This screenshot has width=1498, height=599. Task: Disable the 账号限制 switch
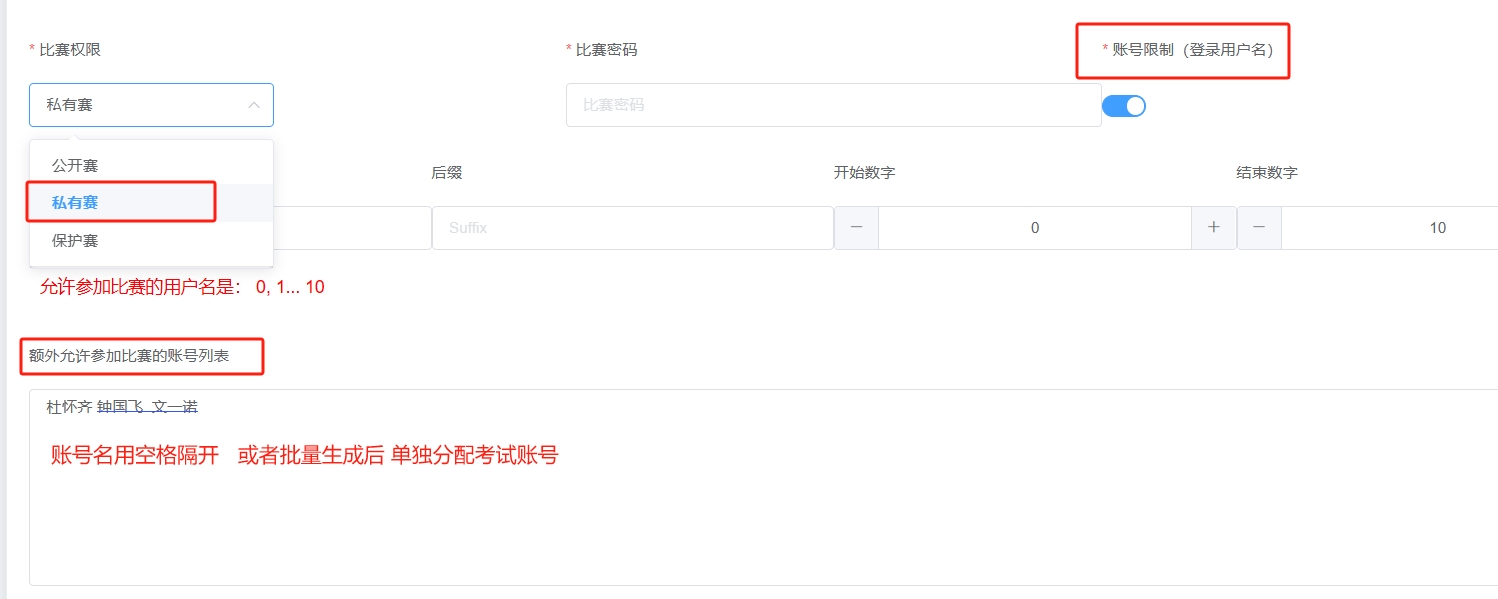point(1124,105)
